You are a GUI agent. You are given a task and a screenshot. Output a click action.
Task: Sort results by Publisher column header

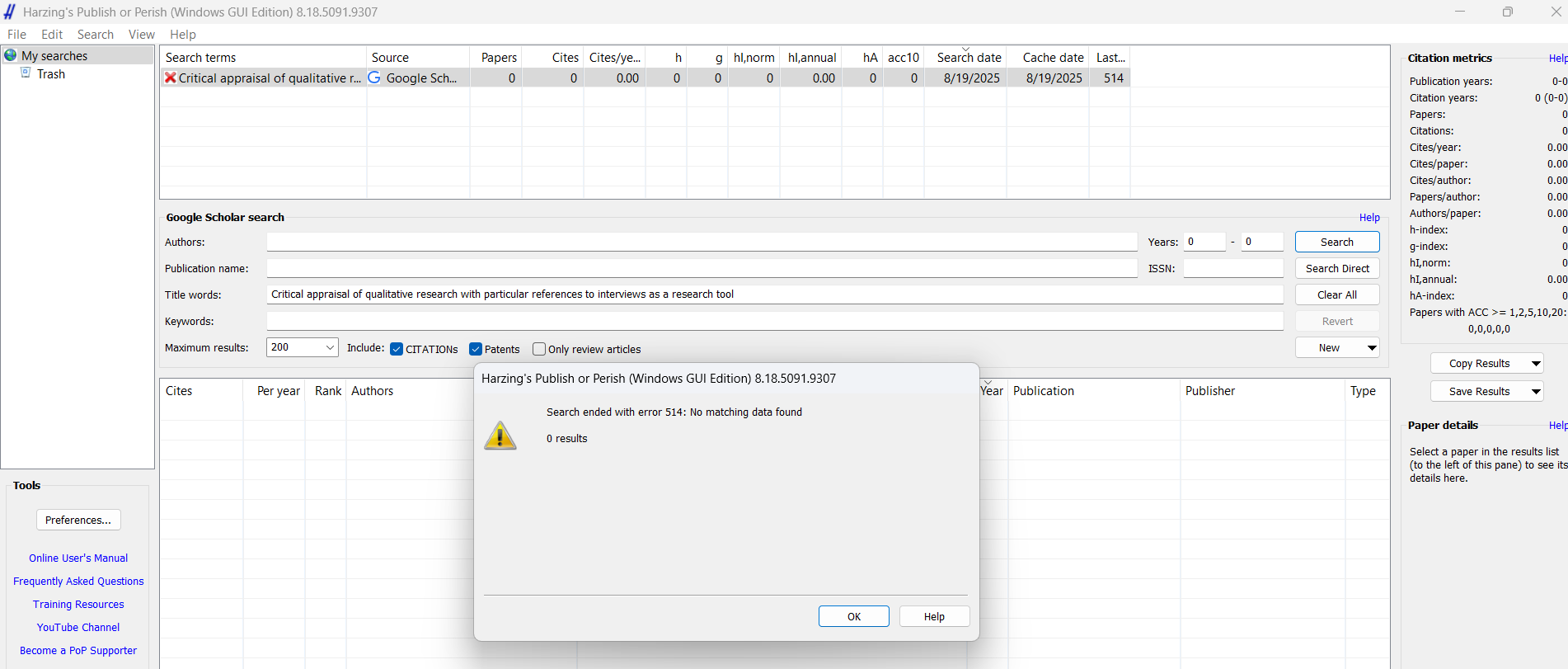coord(1262,391)
